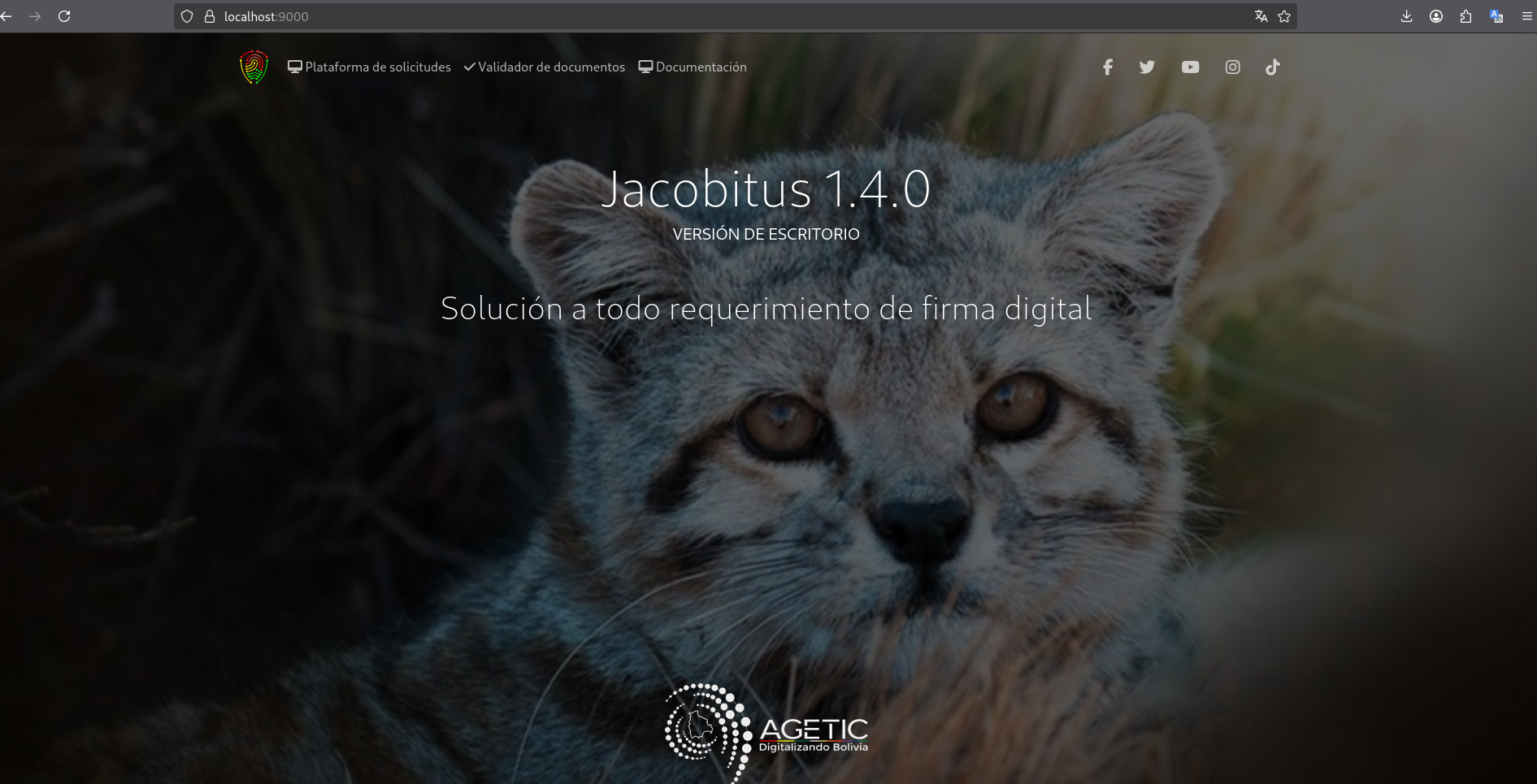1537x784 pixels.
Task: Open Plataforma de solicitudes menu item
Action: (369, 67)
